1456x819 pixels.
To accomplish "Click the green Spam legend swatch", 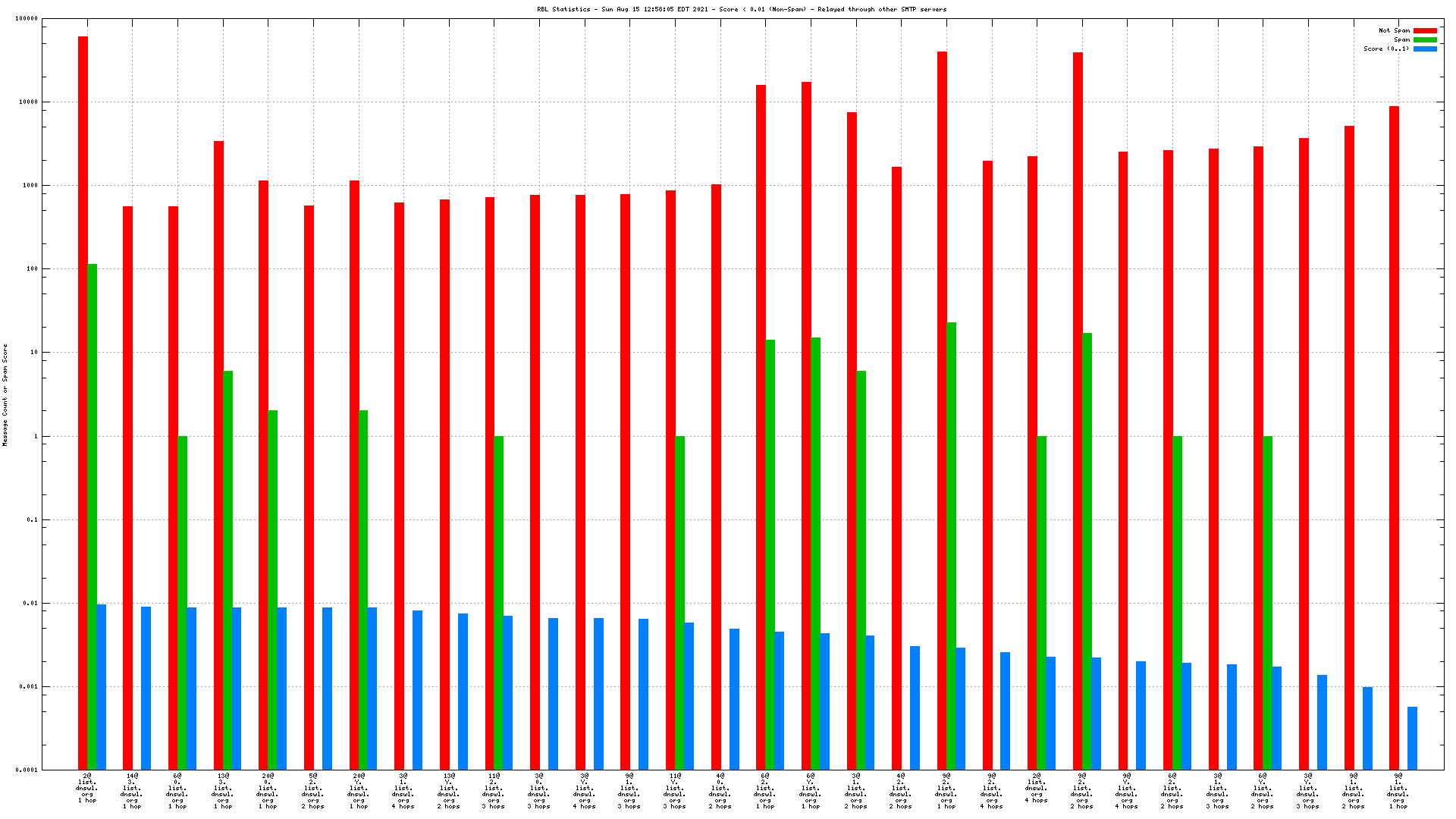I will point(1425,40).
